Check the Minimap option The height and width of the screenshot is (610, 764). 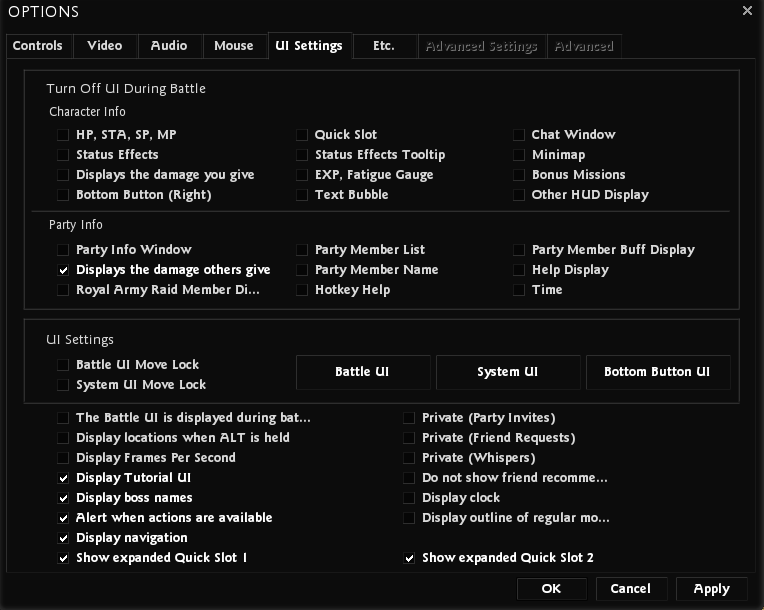519,155
